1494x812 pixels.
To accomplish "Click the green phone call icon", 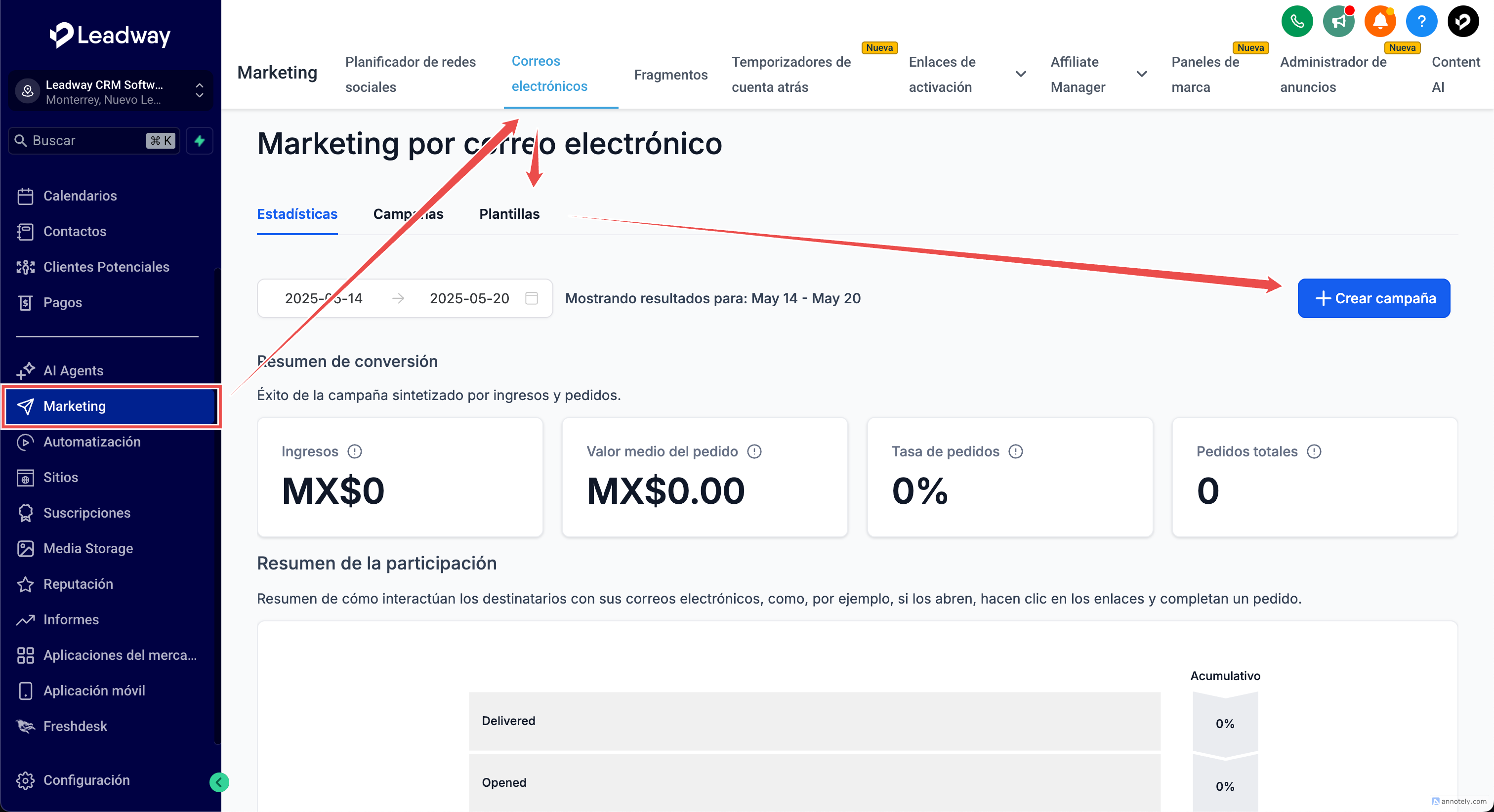I will [x=1297, y=22].
